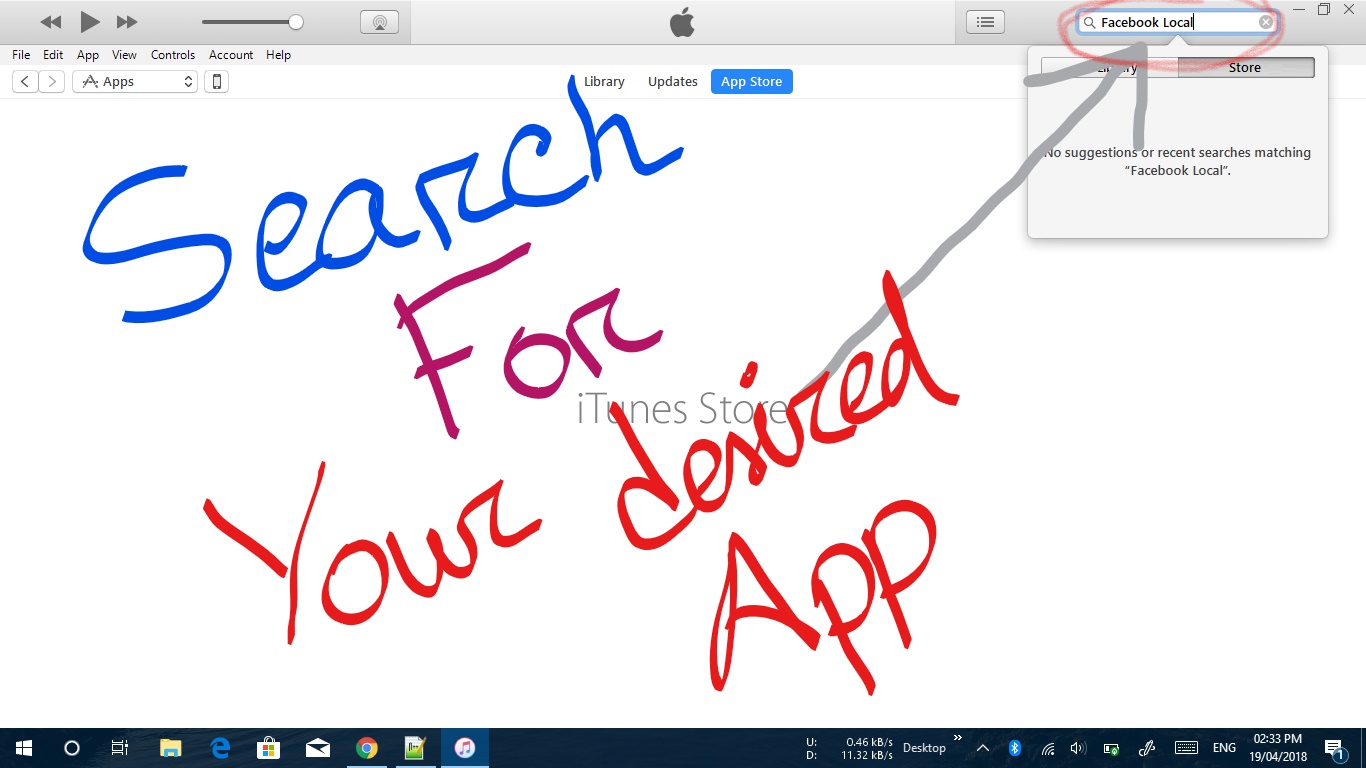Choose the Library search scope segment

1110,68
